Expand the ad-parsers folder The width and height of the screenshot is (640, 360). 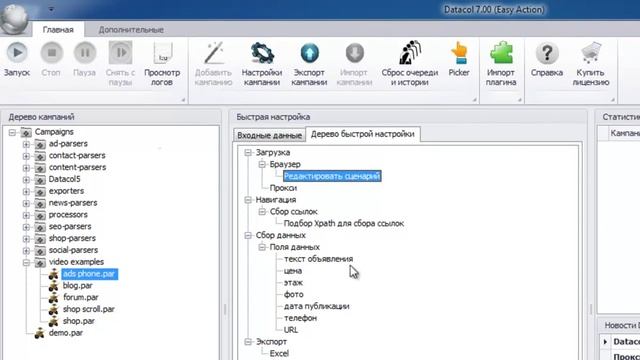coord(27,144)
